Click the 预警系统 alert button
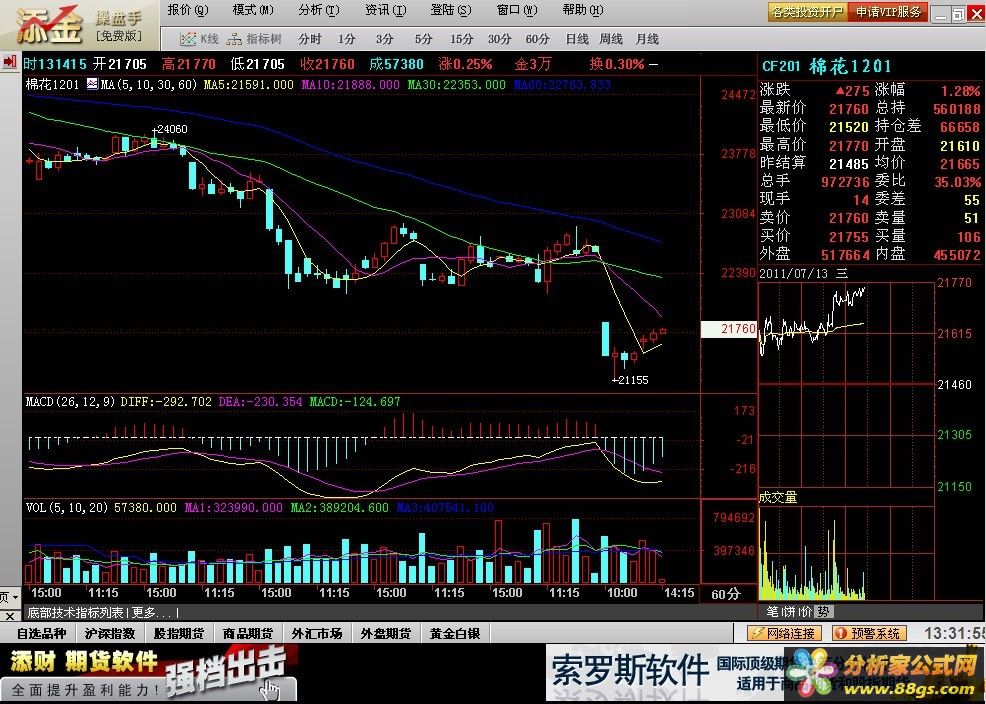The image size is (986, 704). [870, 634]
